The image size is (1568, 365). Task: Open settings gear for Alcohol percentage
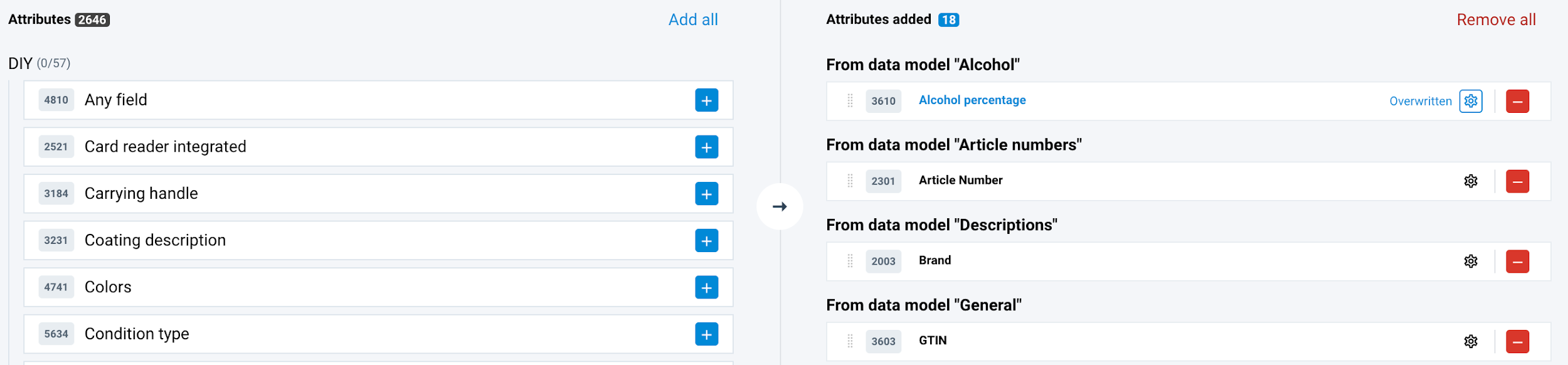[1470, 101]
